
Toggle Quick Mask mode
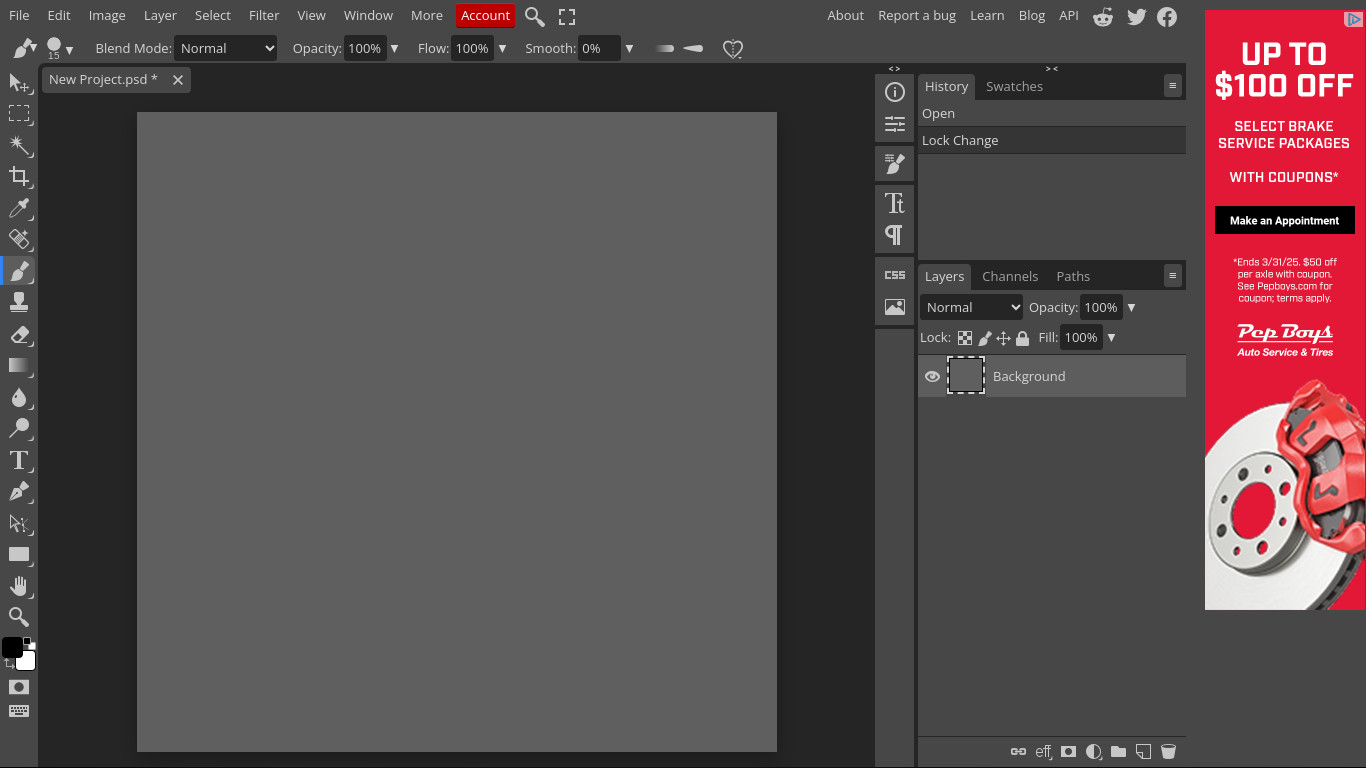point(19,687)
